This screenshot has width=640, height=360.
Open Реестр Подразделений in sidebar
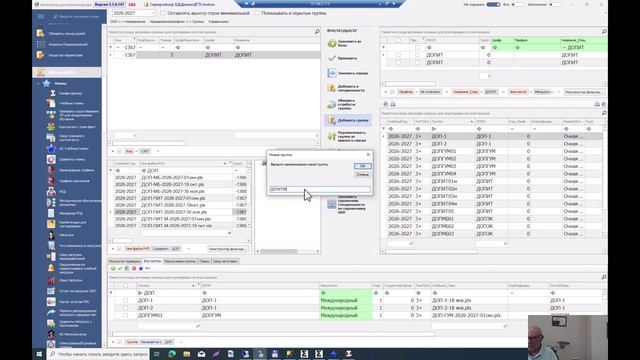pyautogui.click(x=61, y=44)
